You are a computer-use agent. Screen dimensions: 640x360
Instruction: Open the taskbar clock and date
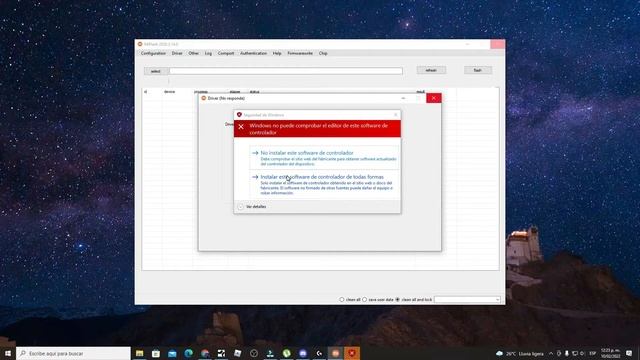tap(611, 353)
